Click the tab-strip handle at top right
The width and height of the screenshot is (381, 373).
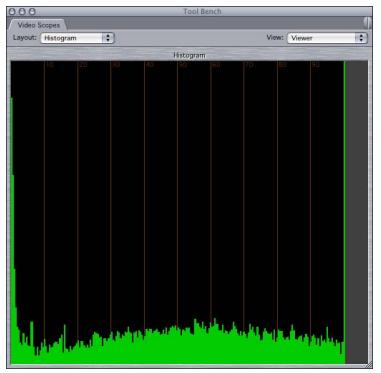click(x=367, y=23)
